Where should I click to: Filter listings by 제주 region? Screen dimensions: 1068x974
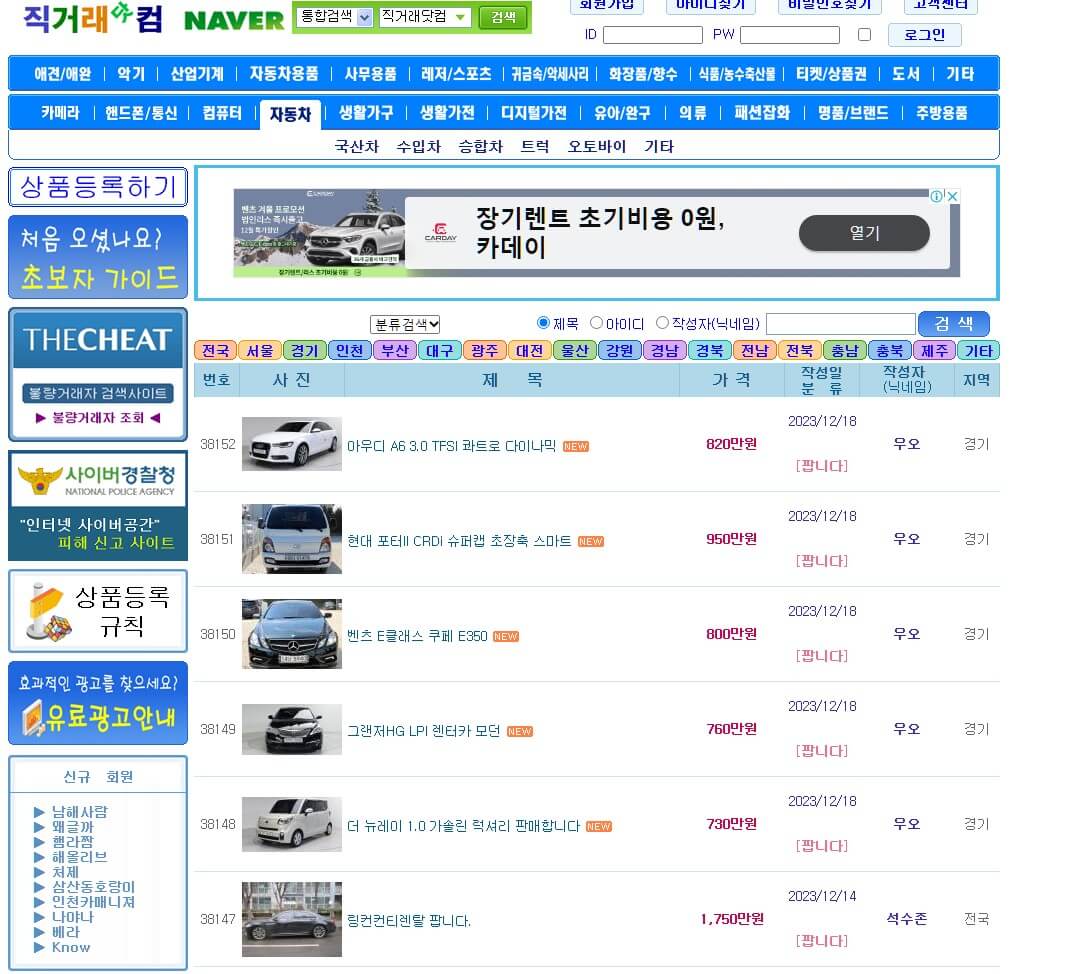(x=934, y=351)
